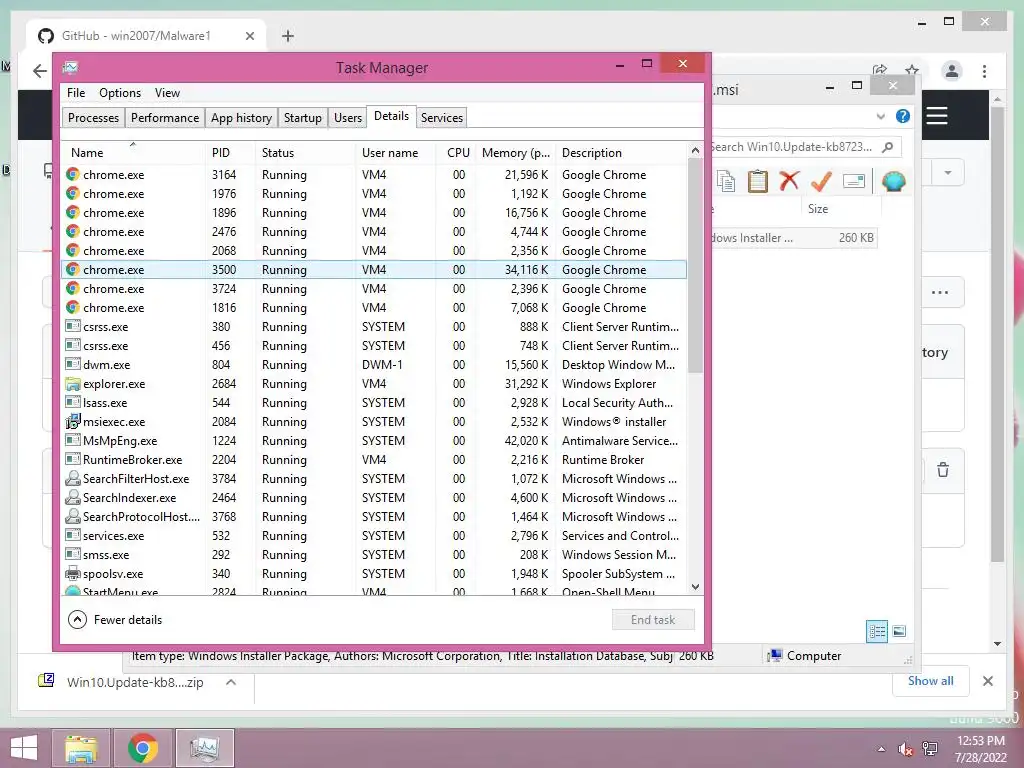The width and height of the screenshot is (1024, 768).
Task: Click Show all downloads link
Action: click(931, 680)
